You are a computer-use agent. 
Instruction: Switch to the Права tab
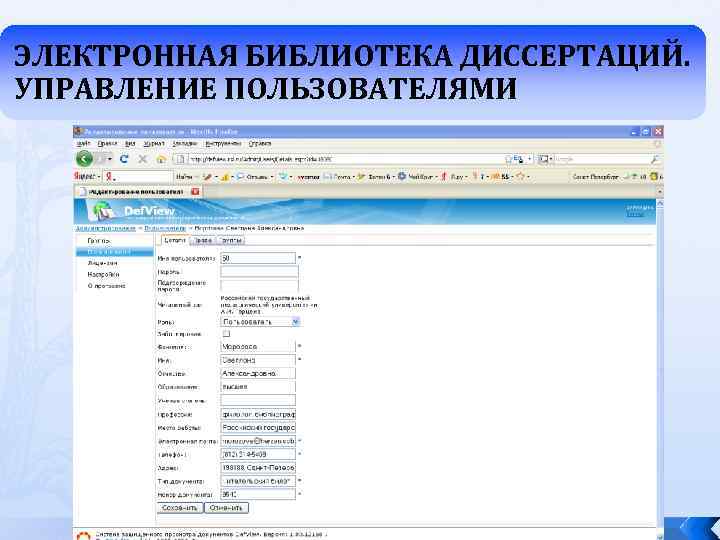click(202, 240)
